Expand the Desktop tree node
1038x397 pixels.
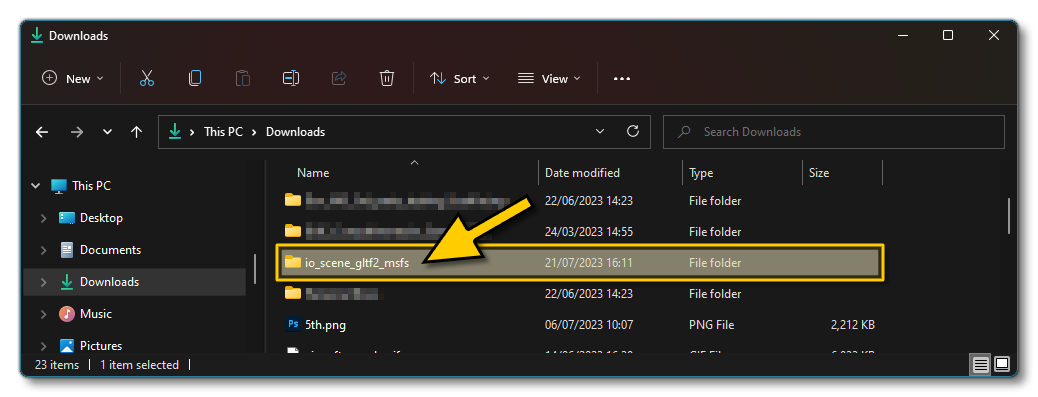click(44, 218)
